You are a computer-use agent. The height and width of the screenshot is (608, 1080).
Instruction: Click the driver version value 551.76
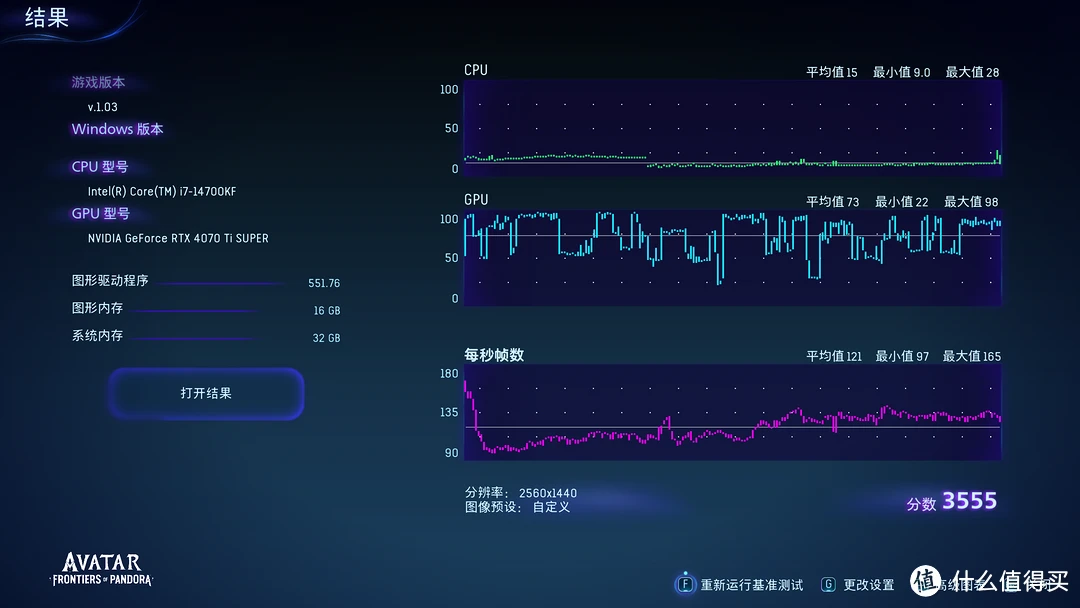coord(324,283)
